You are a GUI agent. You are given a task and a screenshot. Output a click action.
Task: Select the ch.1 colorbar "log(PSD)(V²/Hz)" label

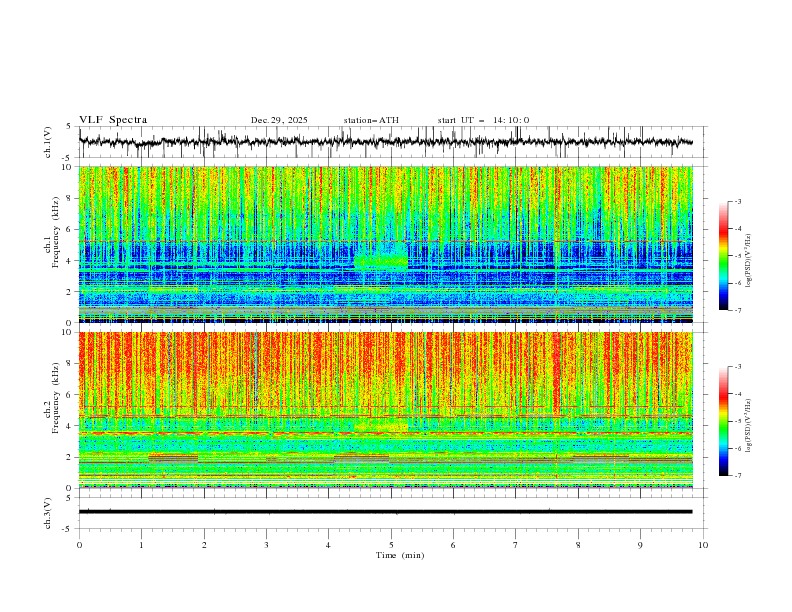pos(748,261)
